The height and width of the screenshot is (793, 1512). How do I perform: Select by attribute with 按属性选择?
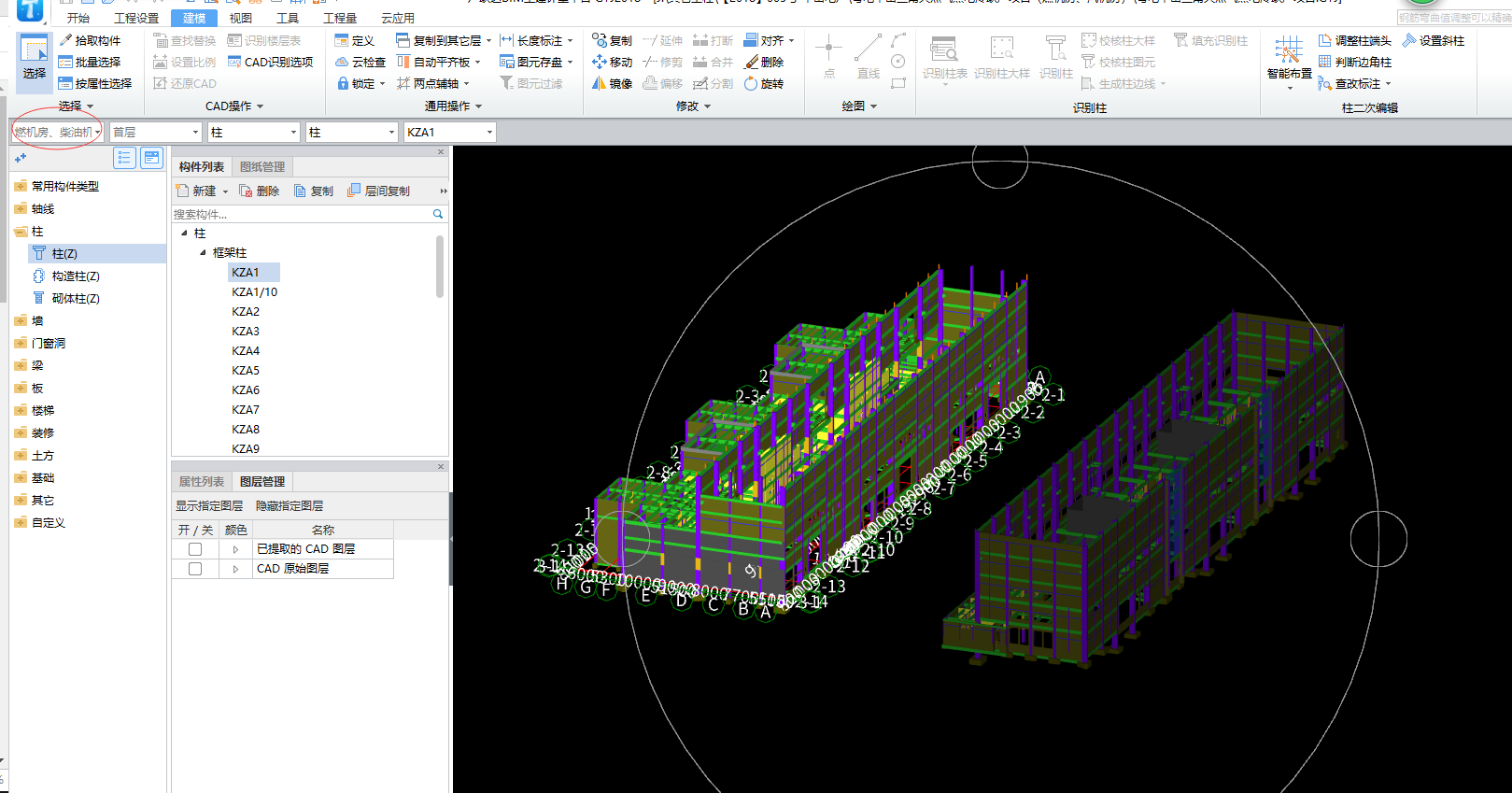point(95,83)
